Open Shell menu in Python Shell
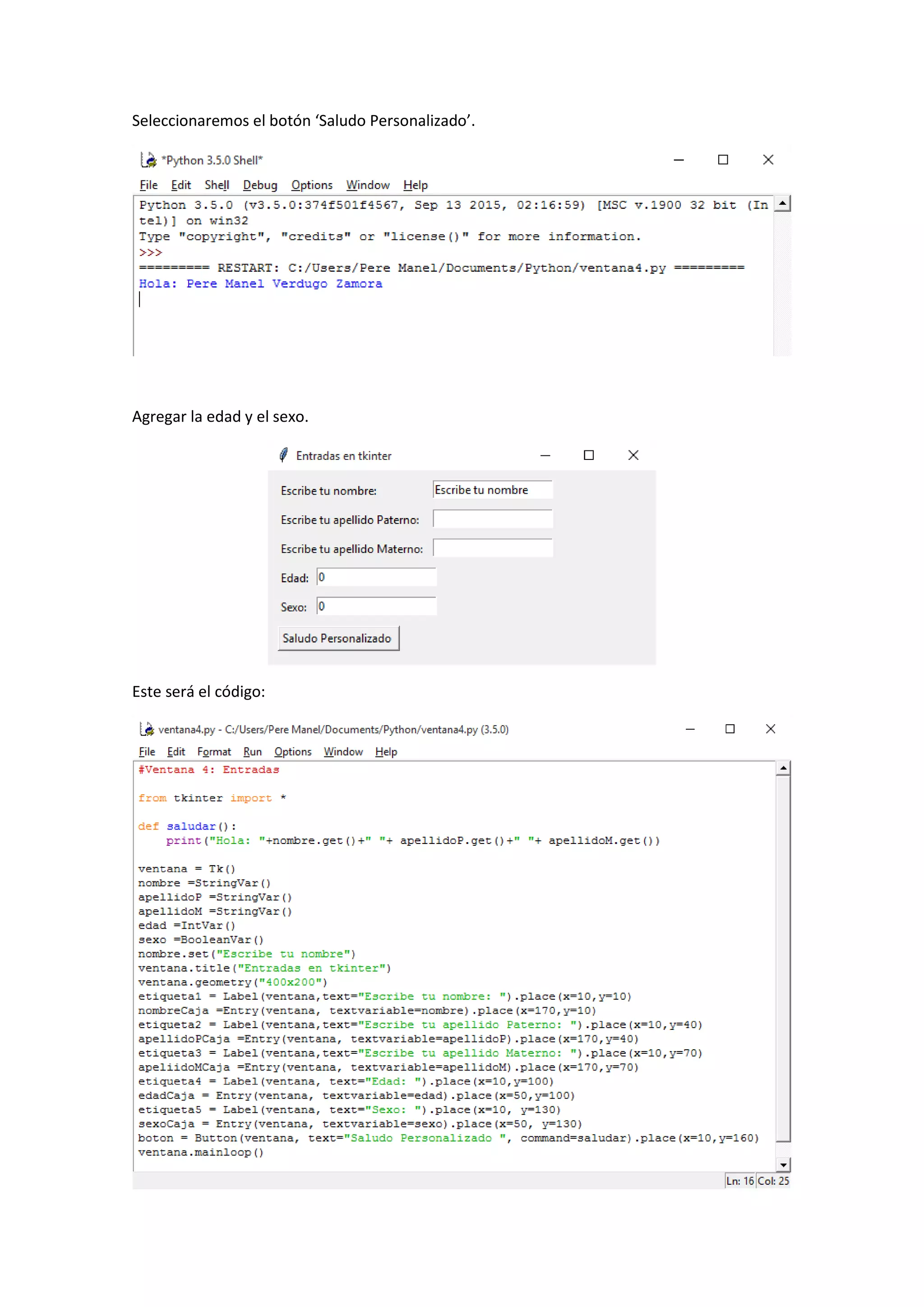 (217, 185)
